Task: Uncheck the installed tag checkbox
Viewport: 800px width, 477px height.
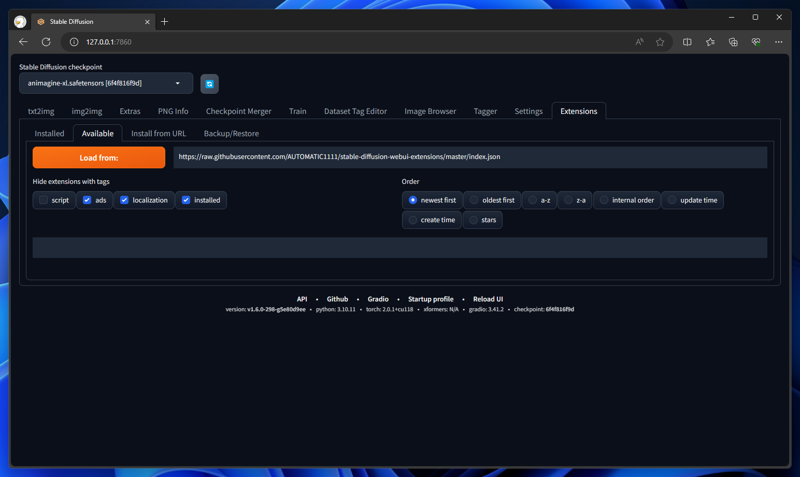Action: point(186,200)
